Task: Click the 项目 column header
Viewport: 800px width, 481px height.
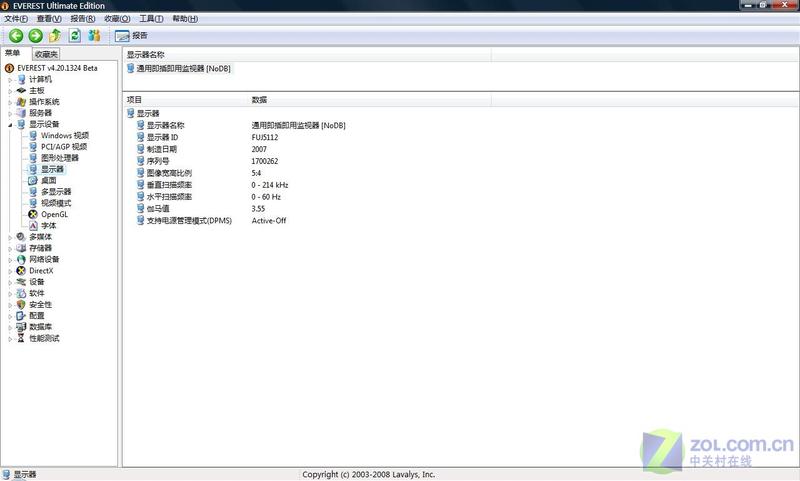Action: pyautogui.click(x=186, y=100)
